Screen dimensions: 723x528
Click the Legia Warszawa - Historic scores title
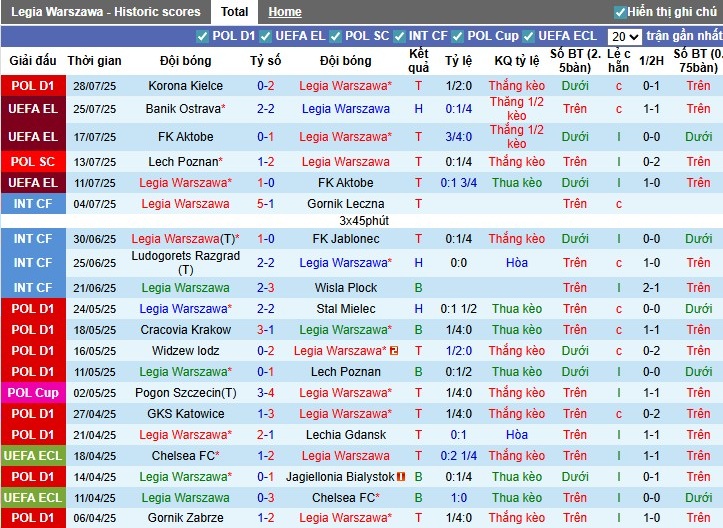pos(106,12)
